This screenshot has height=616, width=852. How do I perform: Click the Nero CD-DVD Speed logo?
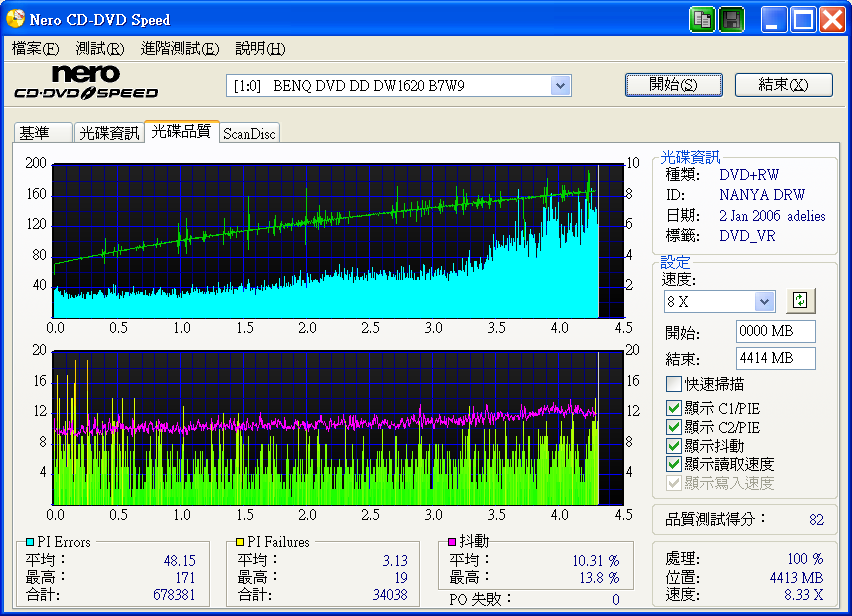click(x=86, y=83)
